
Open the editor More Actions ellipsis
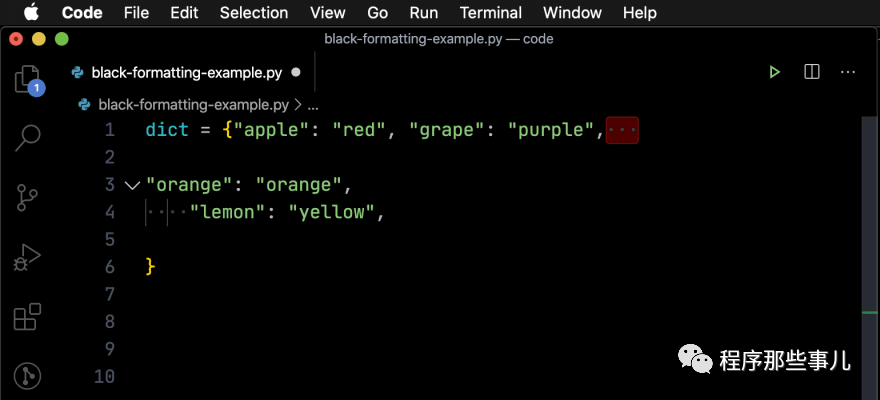pyautogui.click(x=848, y=72)
